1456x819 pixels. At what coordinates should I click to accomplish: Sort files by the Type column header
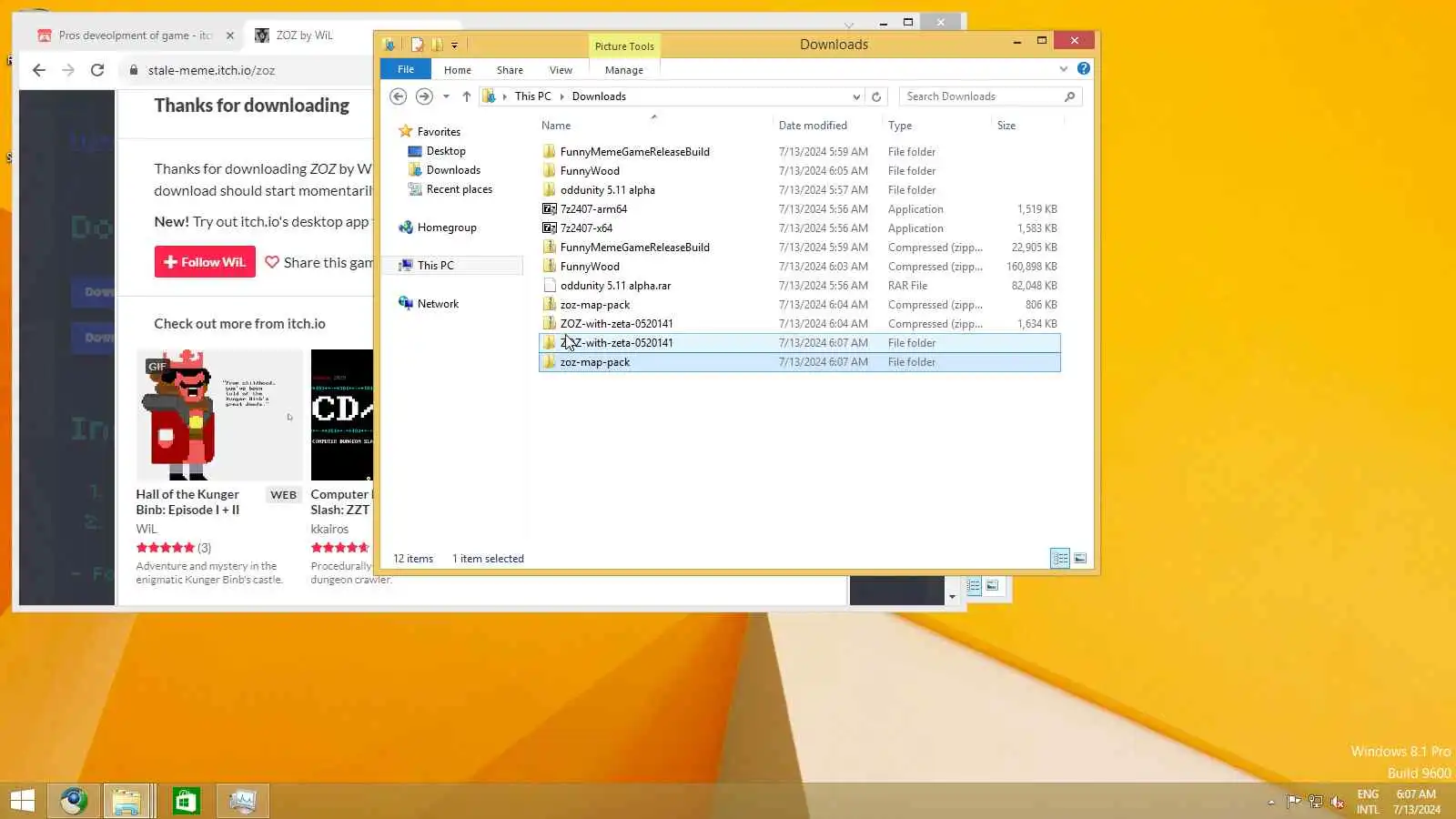click(x=900, y=126)
